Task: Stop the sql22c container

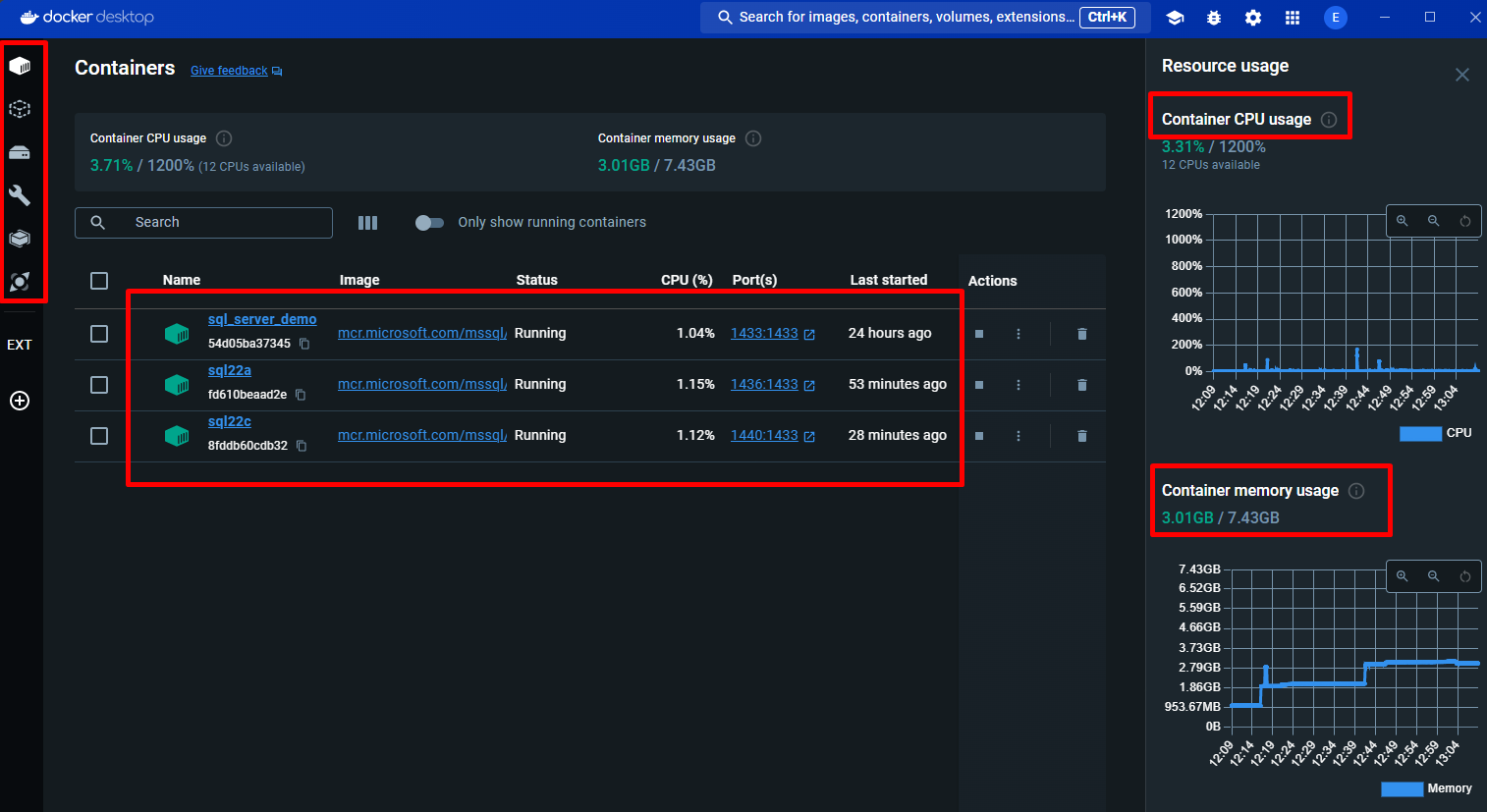Action: [979, 436]
